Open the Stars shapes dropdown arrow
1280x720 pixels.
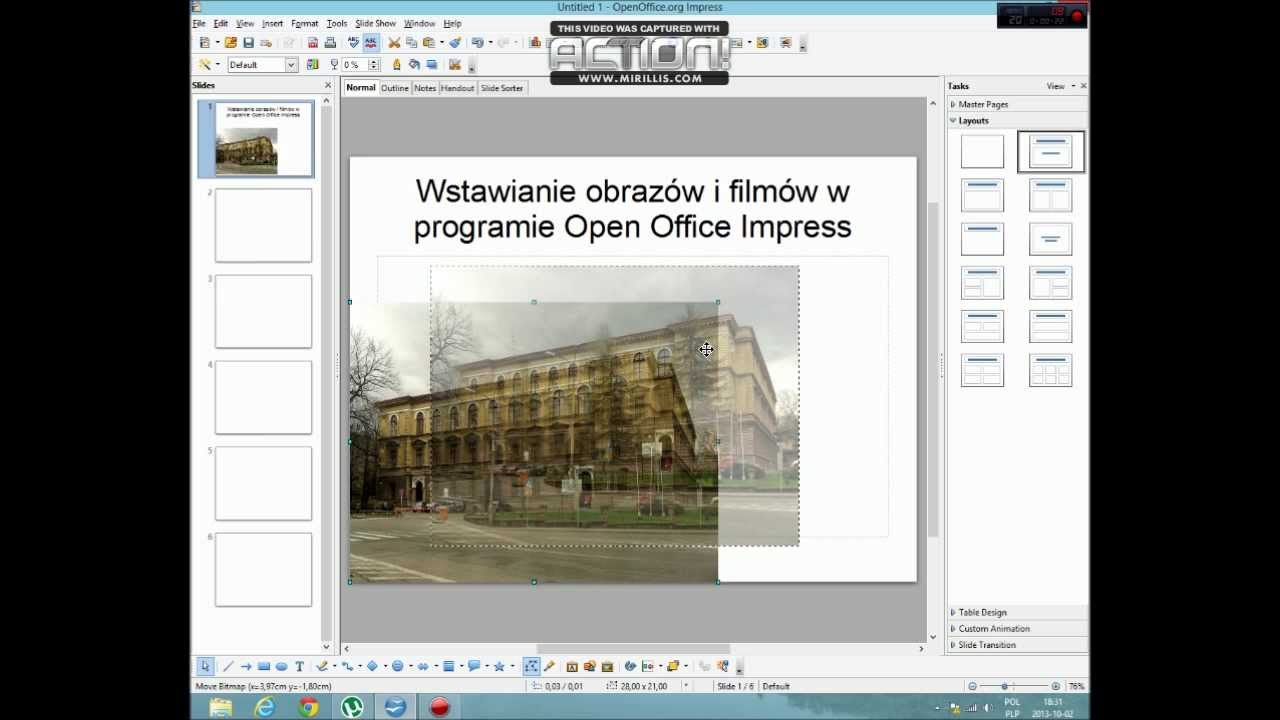click(x=512, y=666)
